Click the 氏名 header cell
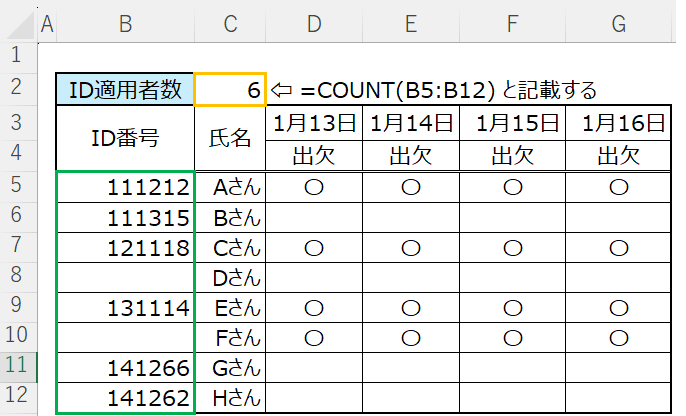686x416 pixels. click(x=230, y=139)
